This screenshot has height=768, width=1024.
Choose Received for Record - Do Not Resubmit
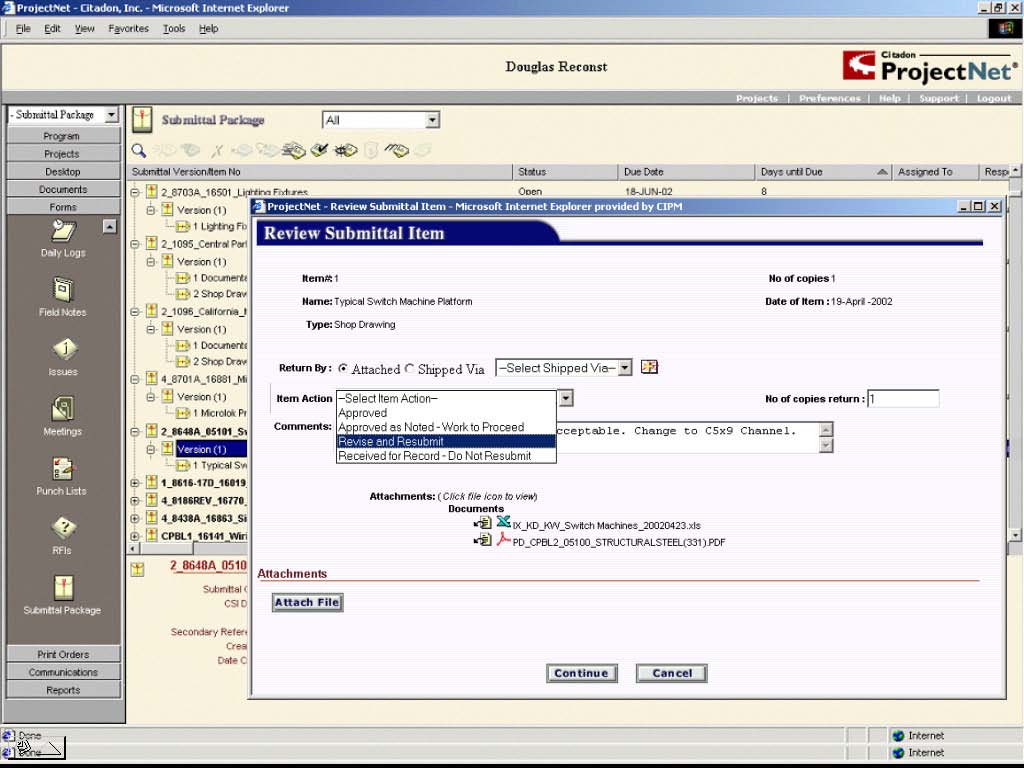(446, 456)
